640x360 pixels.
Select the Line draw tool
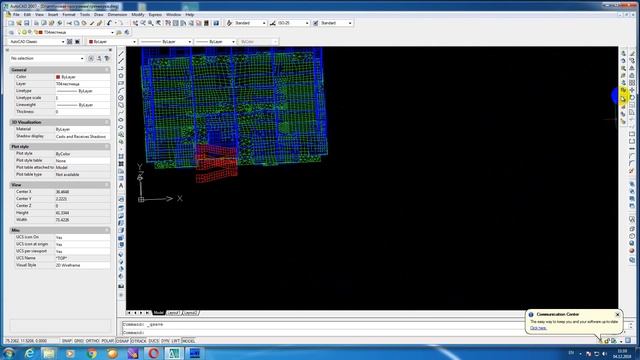[x=121, y=53]
